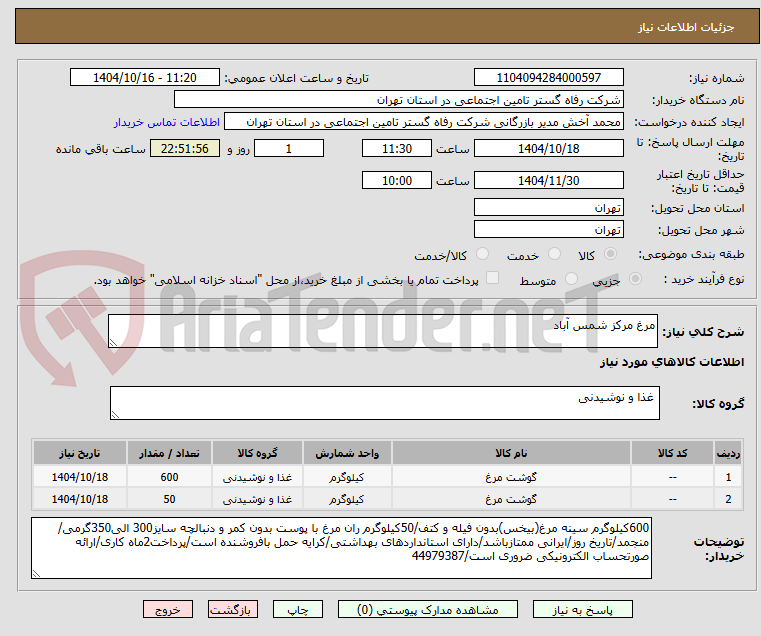Click the گروه کالا column header

pyautogui.click(x=257, y=453)
